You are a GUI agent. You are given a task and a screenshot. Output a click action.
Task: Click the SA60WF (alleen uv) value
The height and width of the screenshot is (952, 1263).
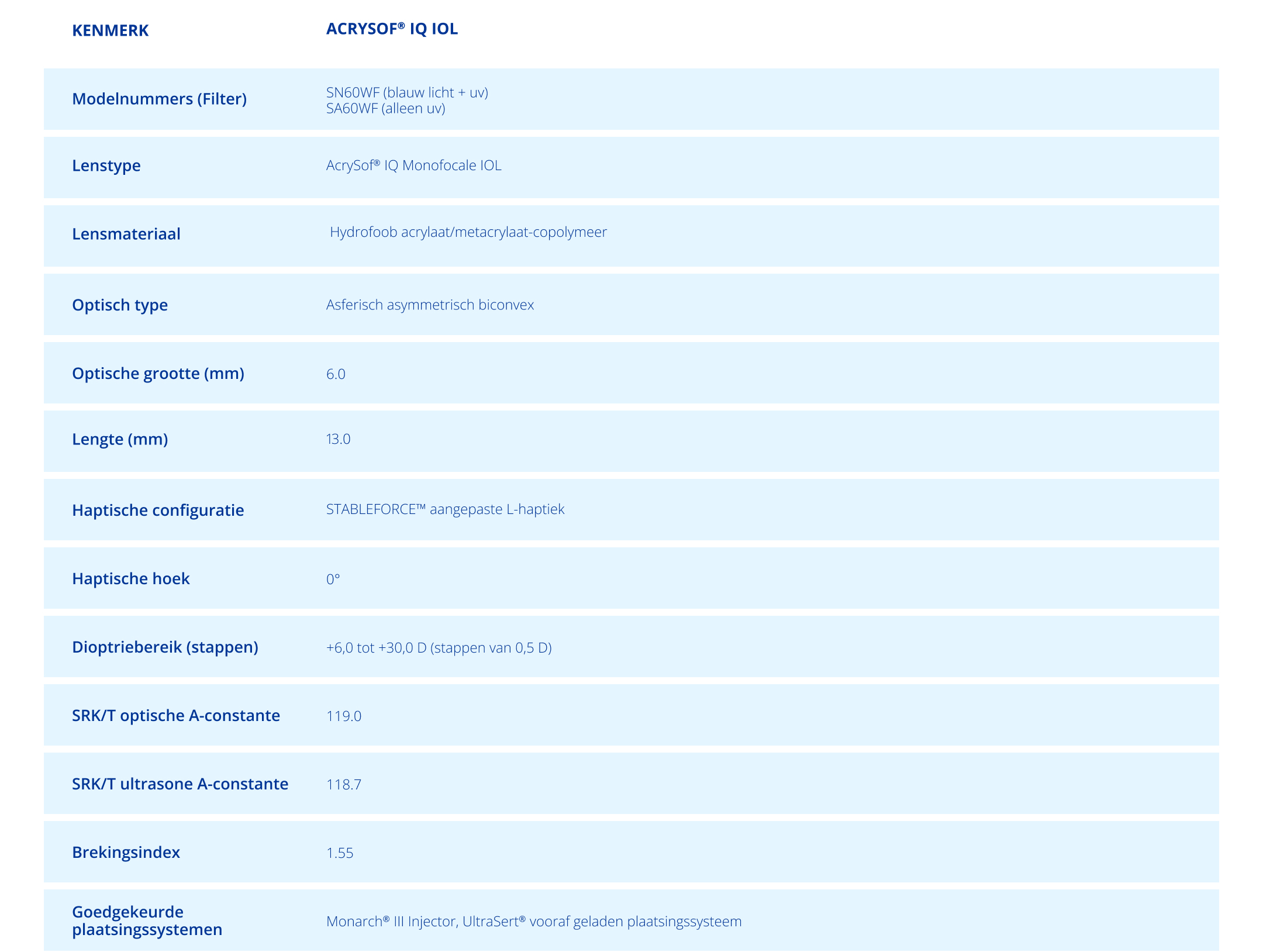pyautogui.click(x=386, y=109)
